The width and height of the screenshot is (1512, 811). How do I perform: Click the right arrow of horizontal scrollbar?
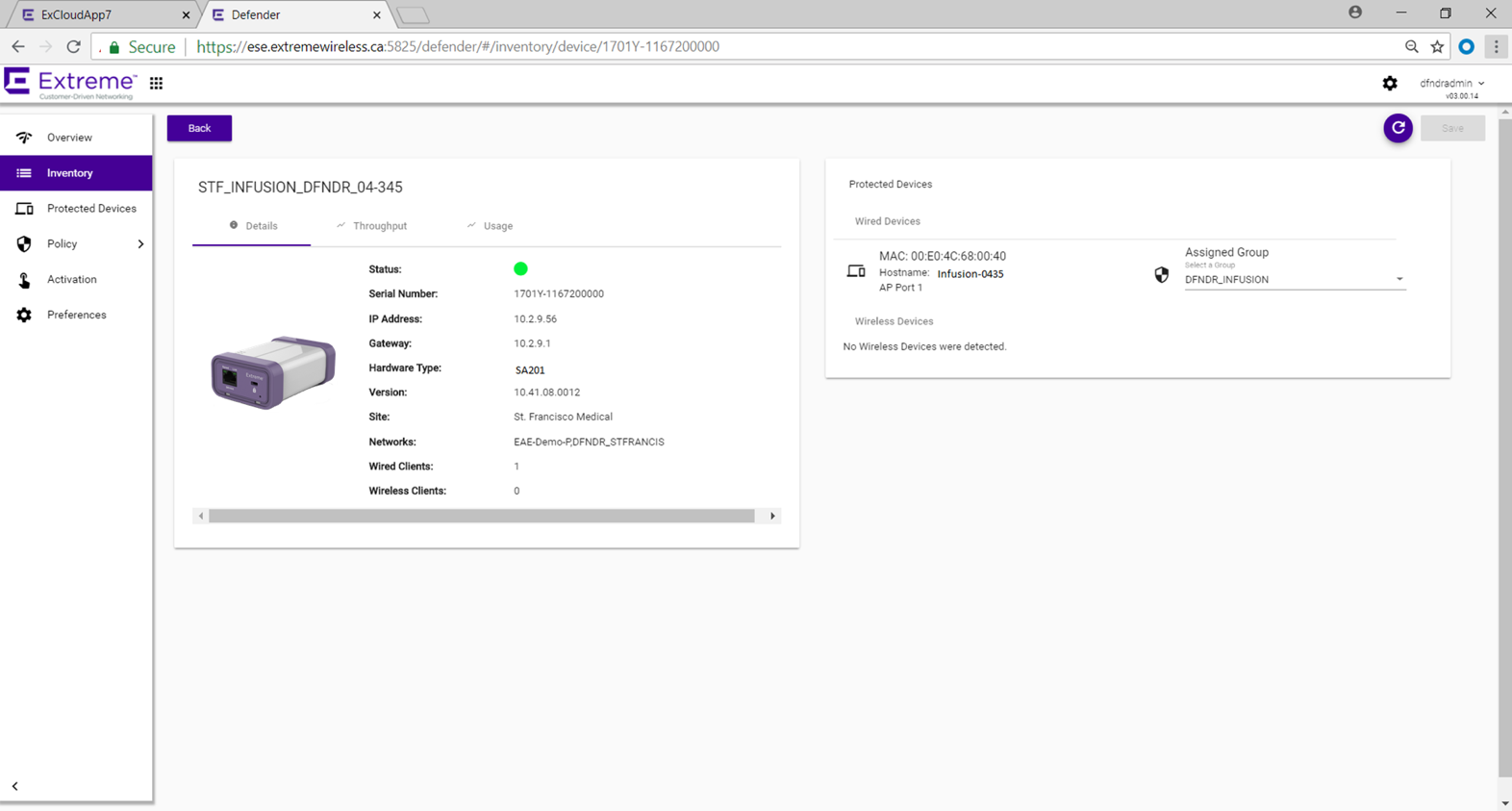(772, 517)
